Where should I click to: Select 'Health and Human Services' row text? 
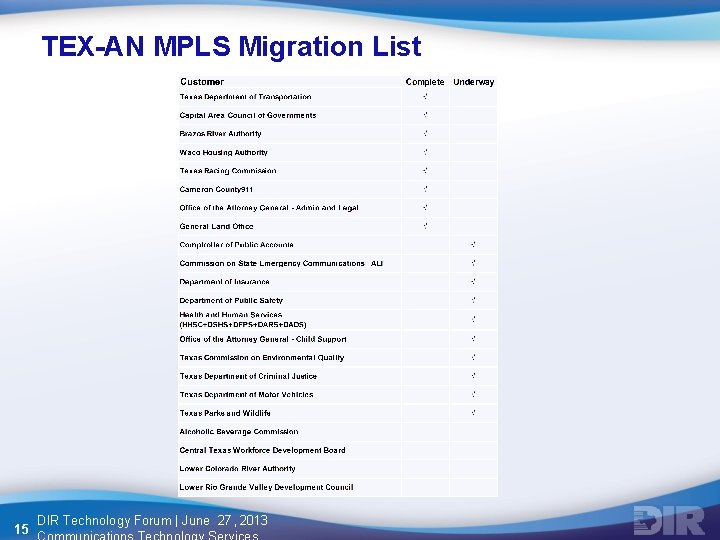242,320
